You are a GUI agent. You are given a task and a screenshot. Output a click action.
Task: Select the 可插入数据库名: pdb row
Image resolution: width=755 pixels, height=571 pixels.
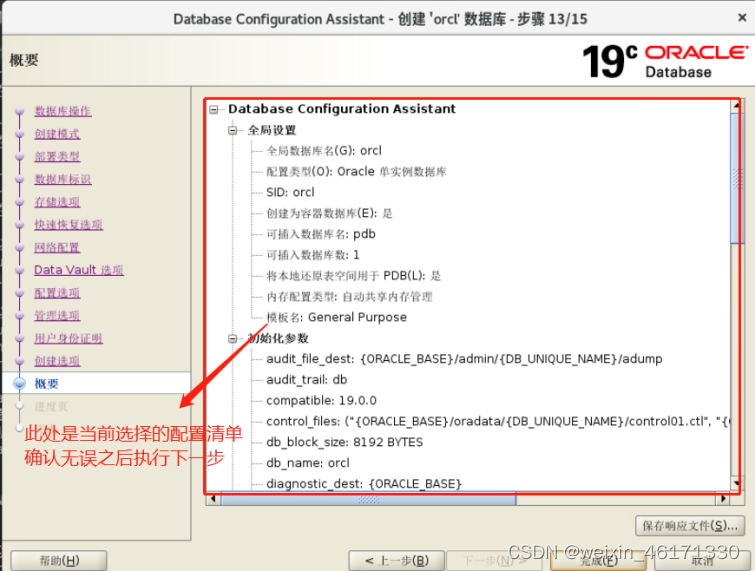click(x=321, y=234)
